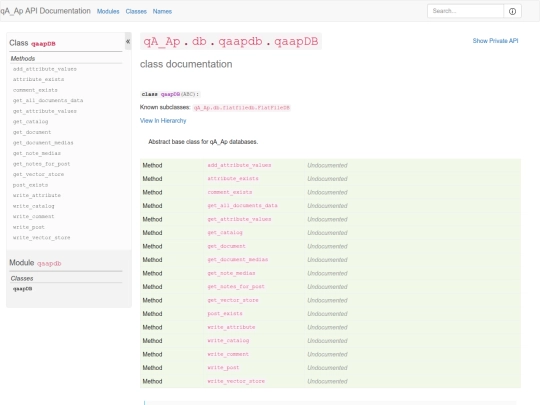Open write_attribute in methods table
The width and height of the screenshot is (540, 405).
231,327
